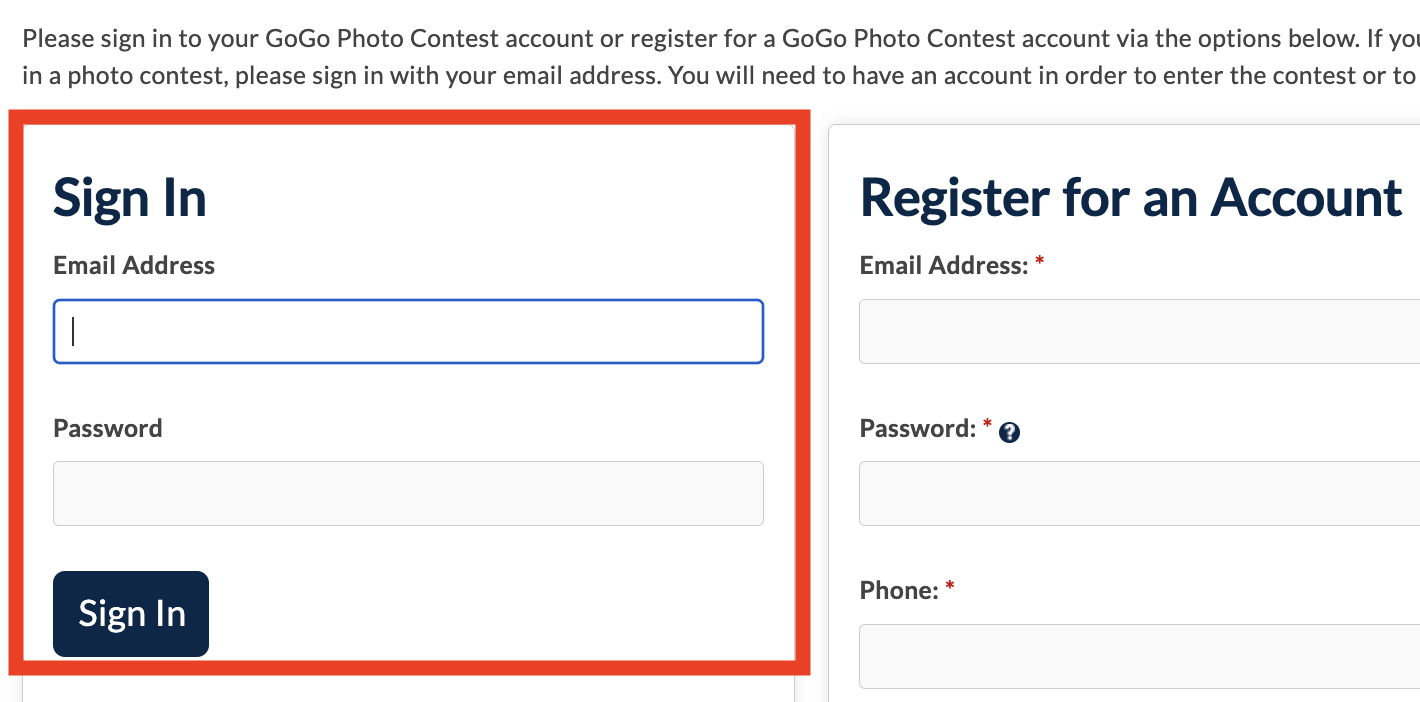Viewport: 1420px width, 702px height.
Task: Click the red asterisk beside registration Email Address
Action: pyautogui.click(x=1040, y=262)
